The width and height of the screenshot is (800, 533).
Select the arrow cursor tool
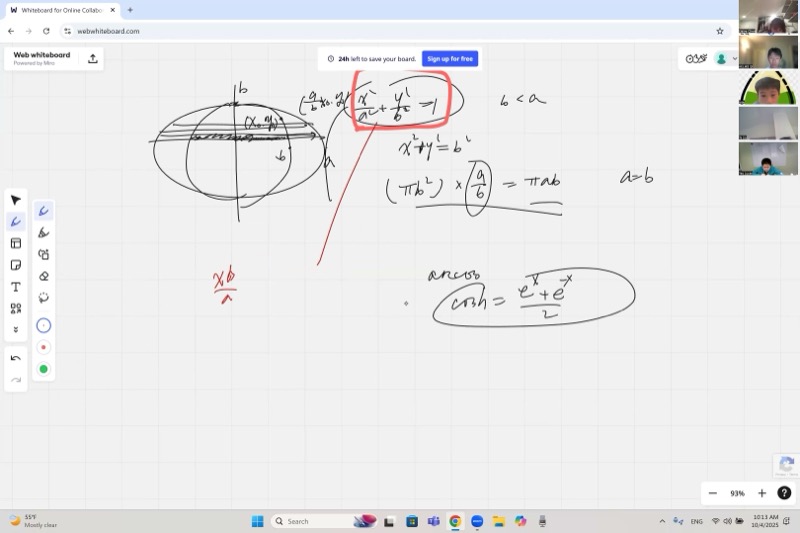coord(16,200)
